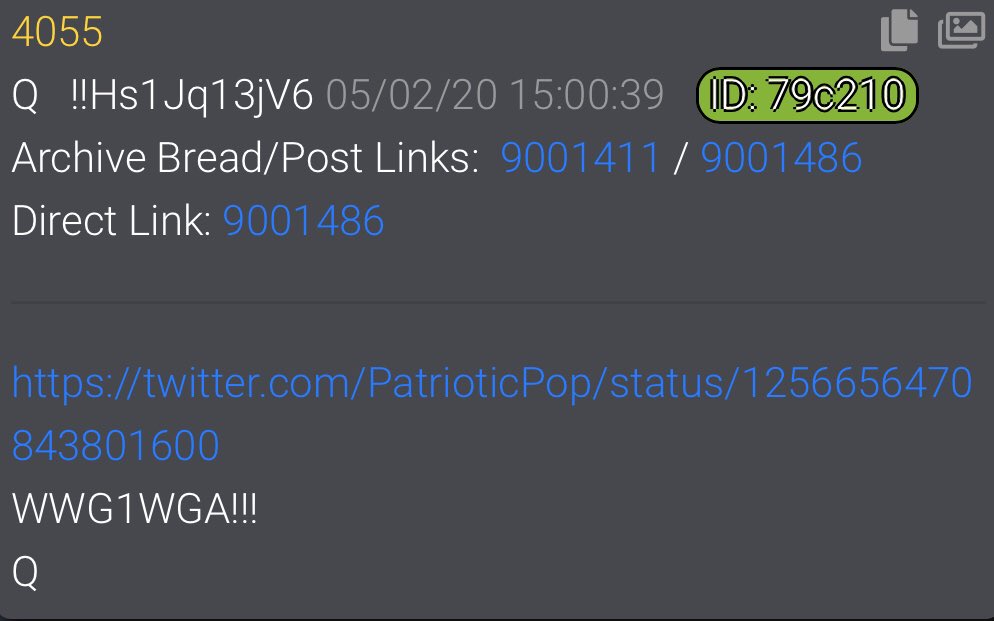
Task: Click the copy post icon
Action: (900, 29)
